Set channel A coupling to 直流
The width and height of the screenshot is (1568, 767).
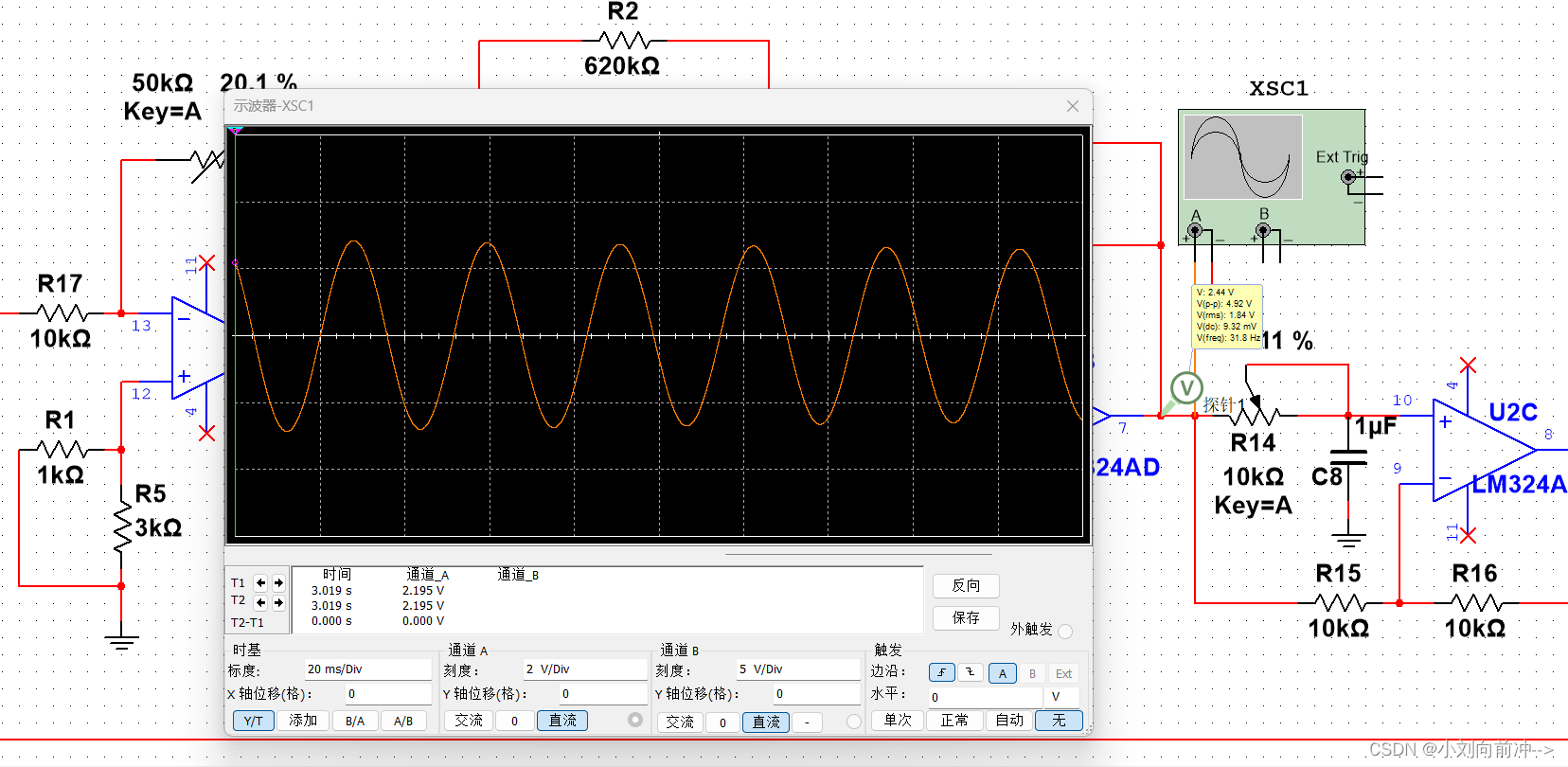[x=562, y=721]
